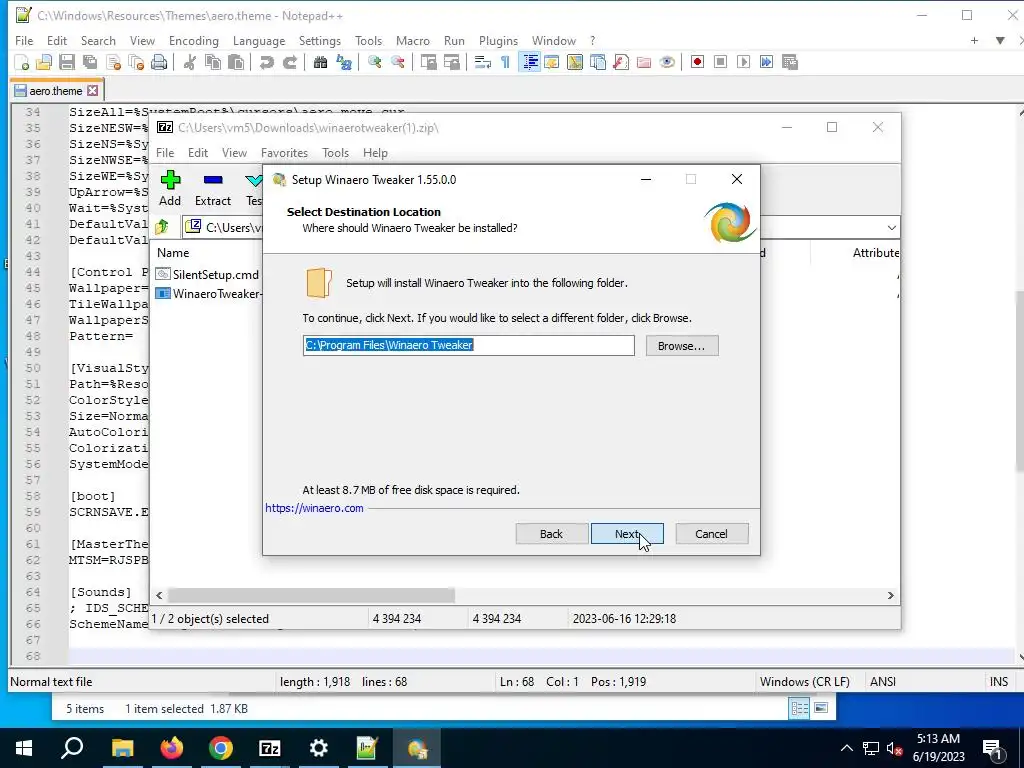Open the Windows Start menu
This screenshot has width=1024, height=768.
[24, 748]
